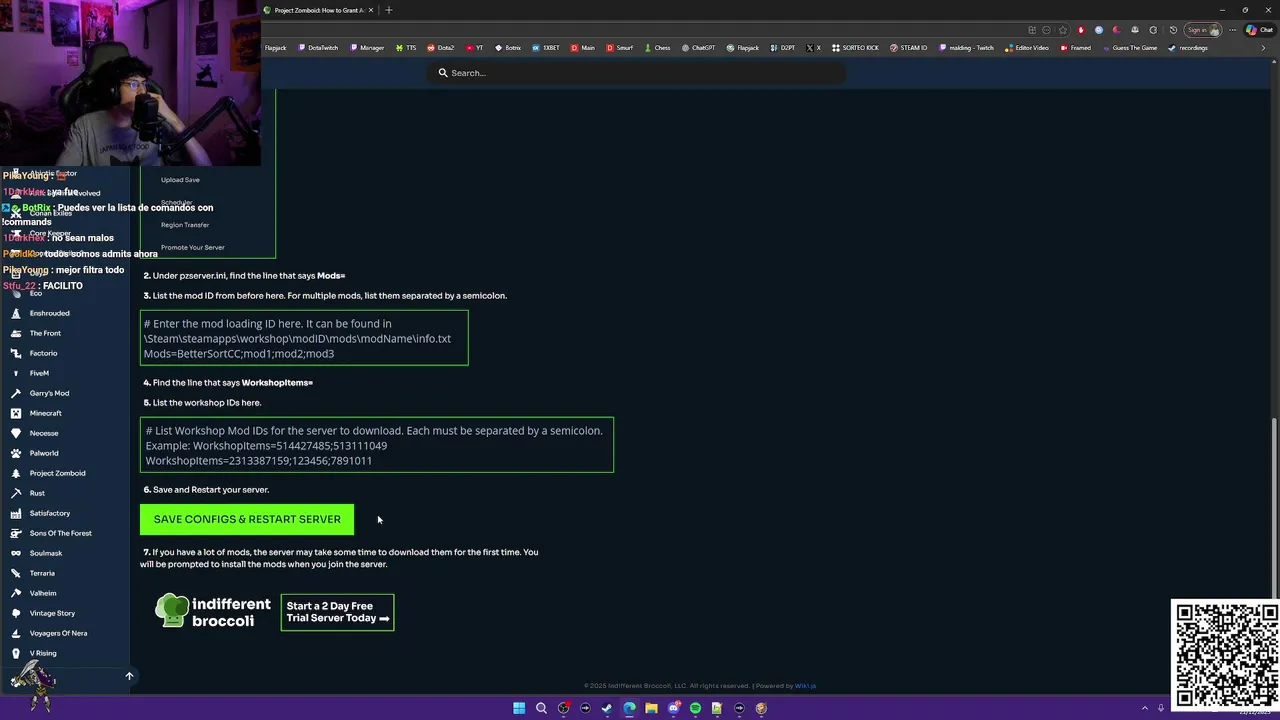Click the scroll-to-top arrow button
This screenshot has width=1280, height=720.
coord(129,676)
